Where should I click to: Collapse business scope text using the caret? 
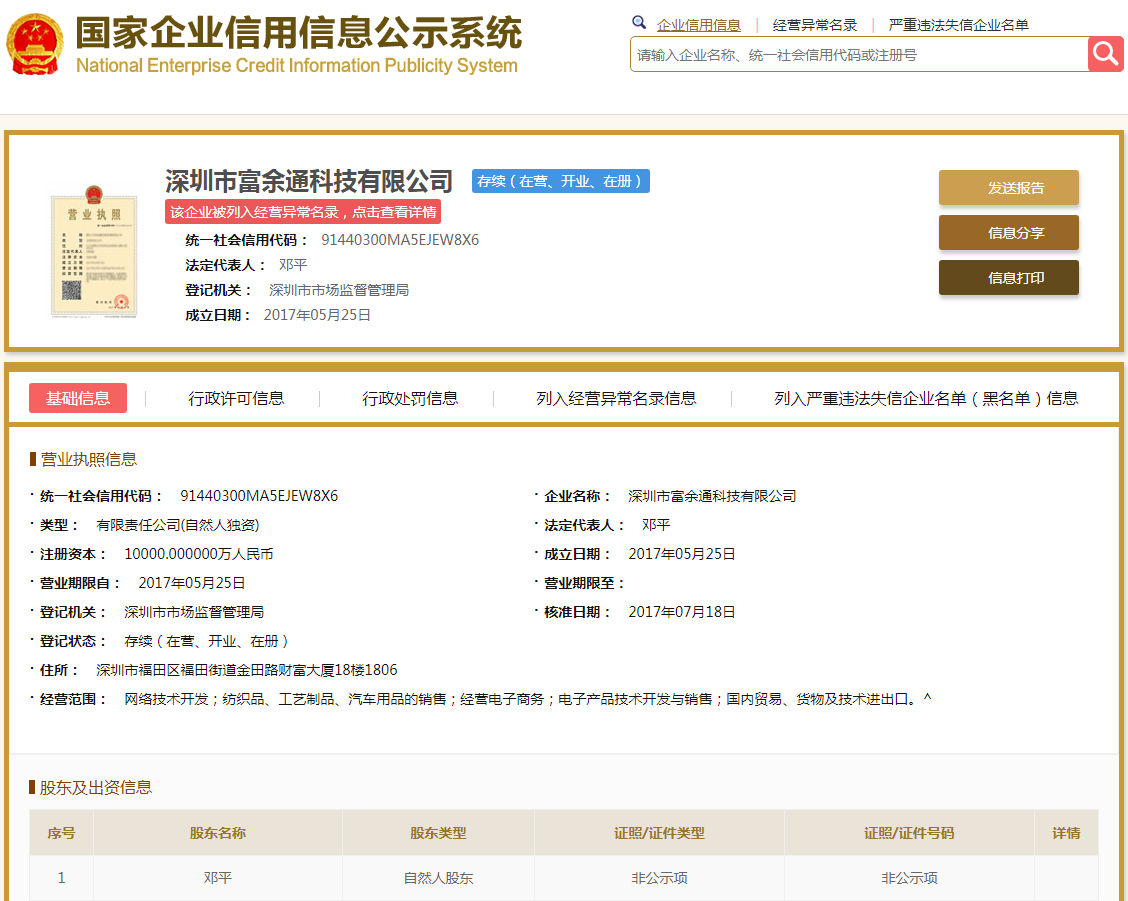(927, 699)
